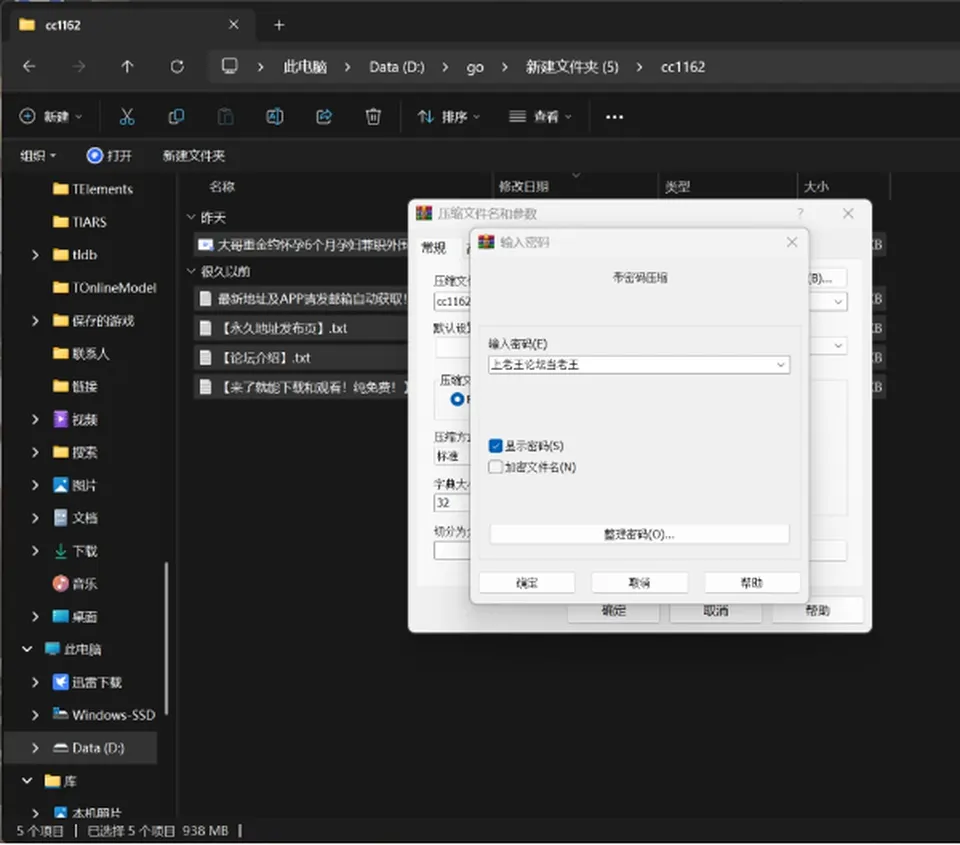Enable the 加密文件名(N) checkbox
The width and height of the screenshot is (960, 845).
(x=495, y=467)
